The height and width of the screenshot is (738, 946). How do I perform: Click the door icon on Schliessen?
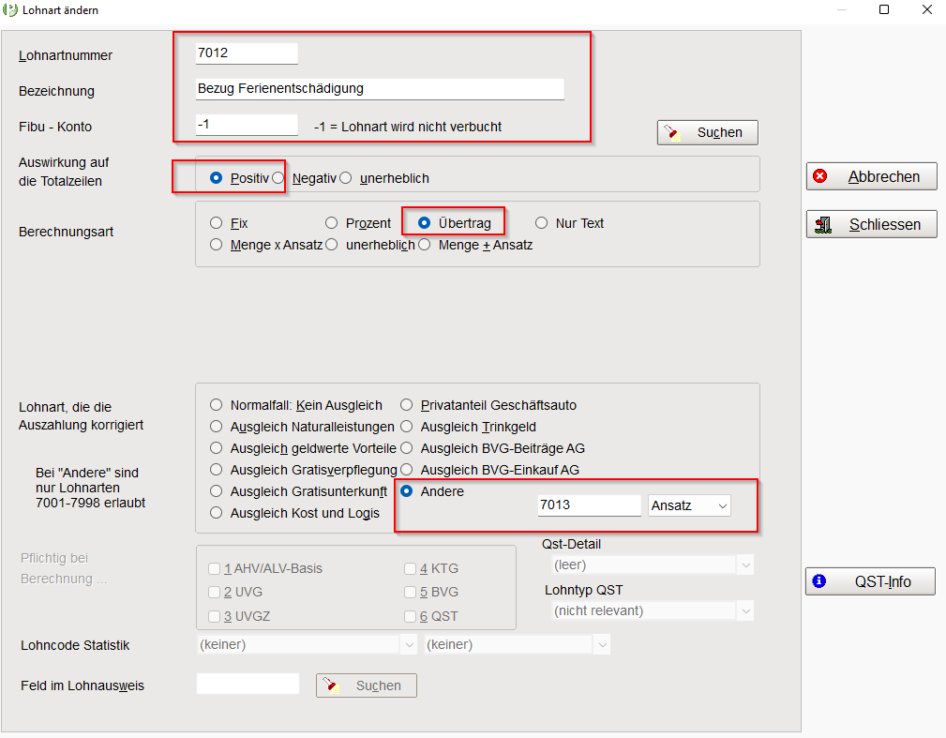[823, 225]
